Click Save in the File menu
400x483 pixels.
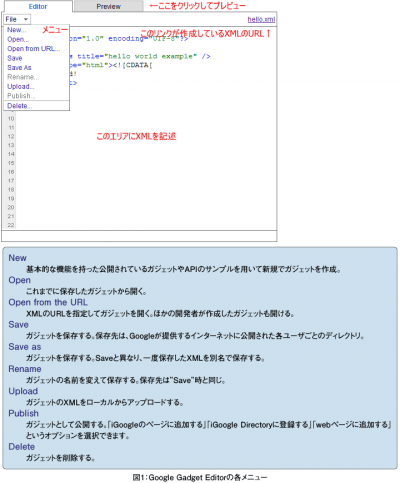click(x=15, y=58)
